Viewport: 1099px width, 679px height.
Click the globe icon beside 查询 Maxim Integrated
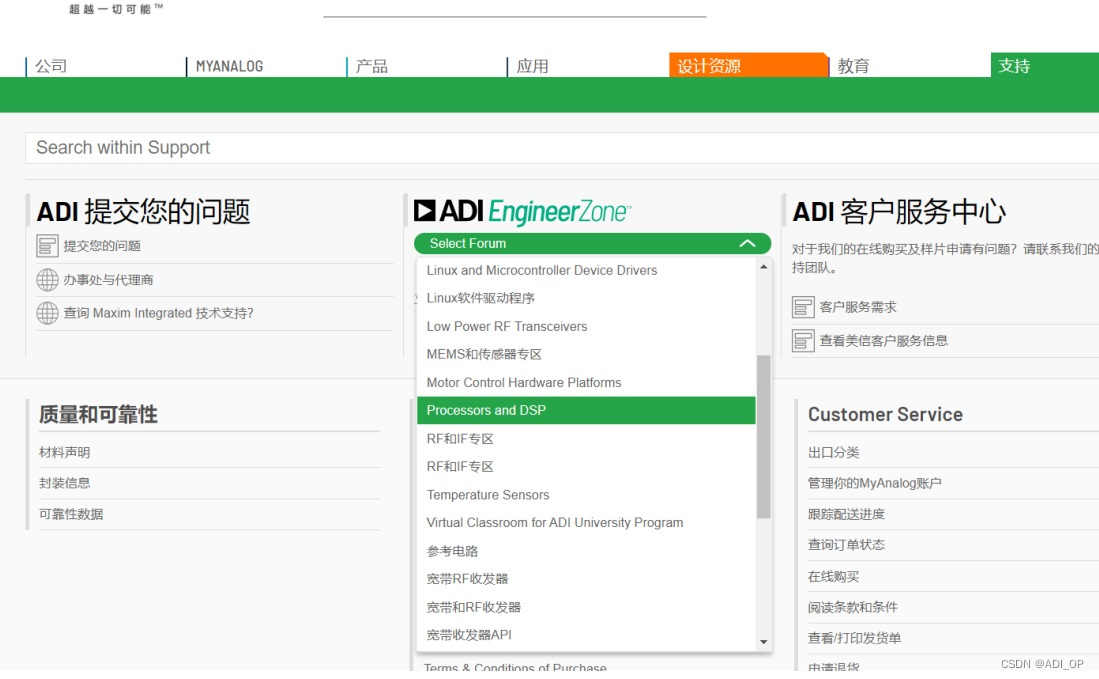pyautogui.click(x=47, y=313)
